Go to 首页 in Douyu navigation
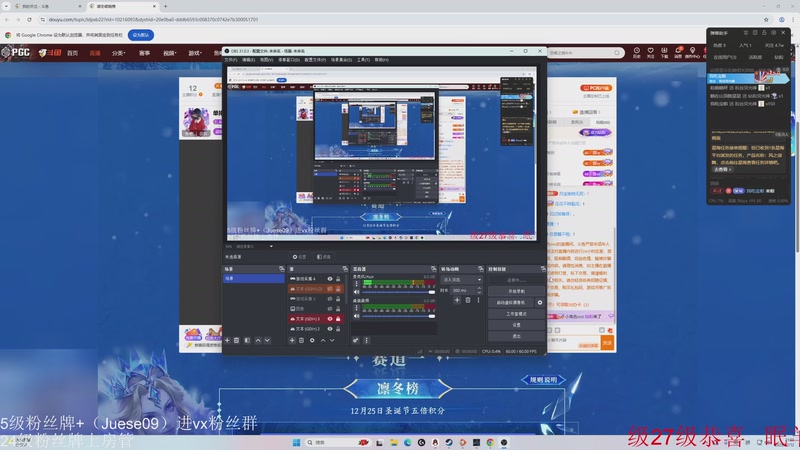The height and width of the screenshot is (450, 800). click(72, 53)
